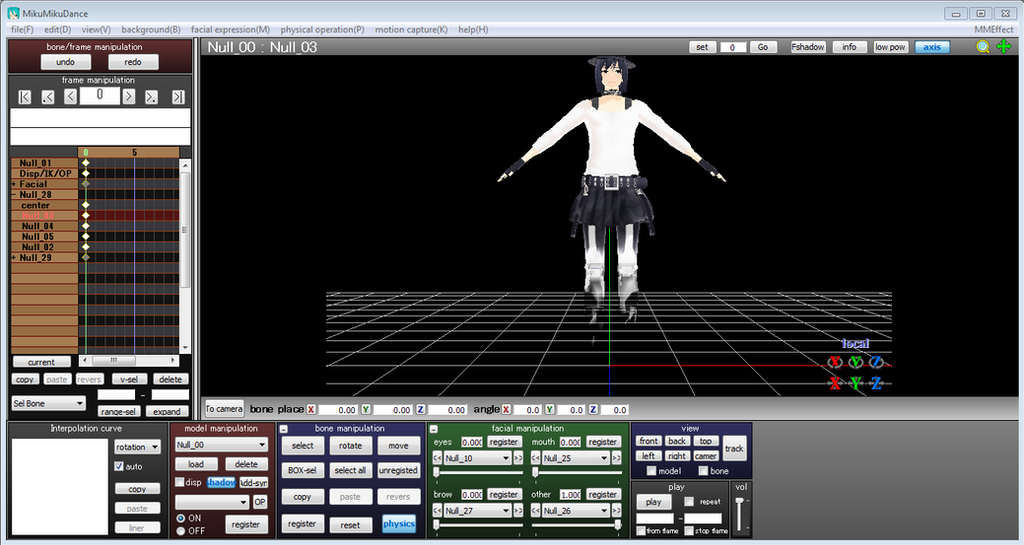The height and width of the screenshot is (545, 1024).
Task: Click the current frame number field
Action: click(100, 96)
